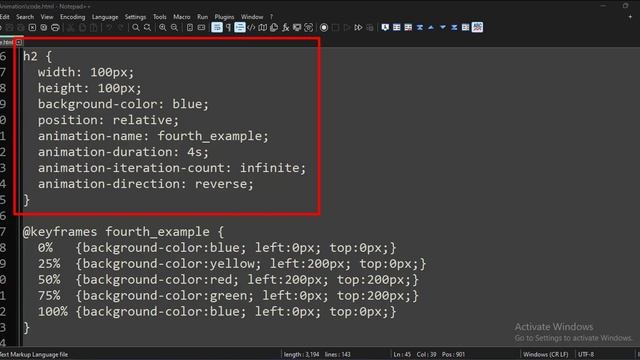Open the Settings menu
Screen dimensions: 640x360
(135, 17)
